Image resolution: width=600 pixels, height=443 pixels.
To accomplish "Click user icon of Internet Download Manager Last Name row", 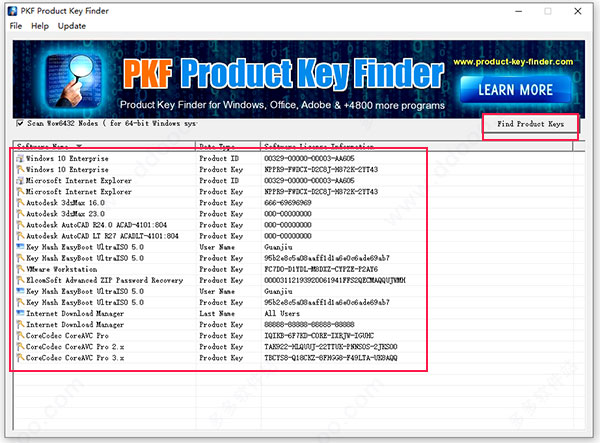I will click(x=20, y=313).
